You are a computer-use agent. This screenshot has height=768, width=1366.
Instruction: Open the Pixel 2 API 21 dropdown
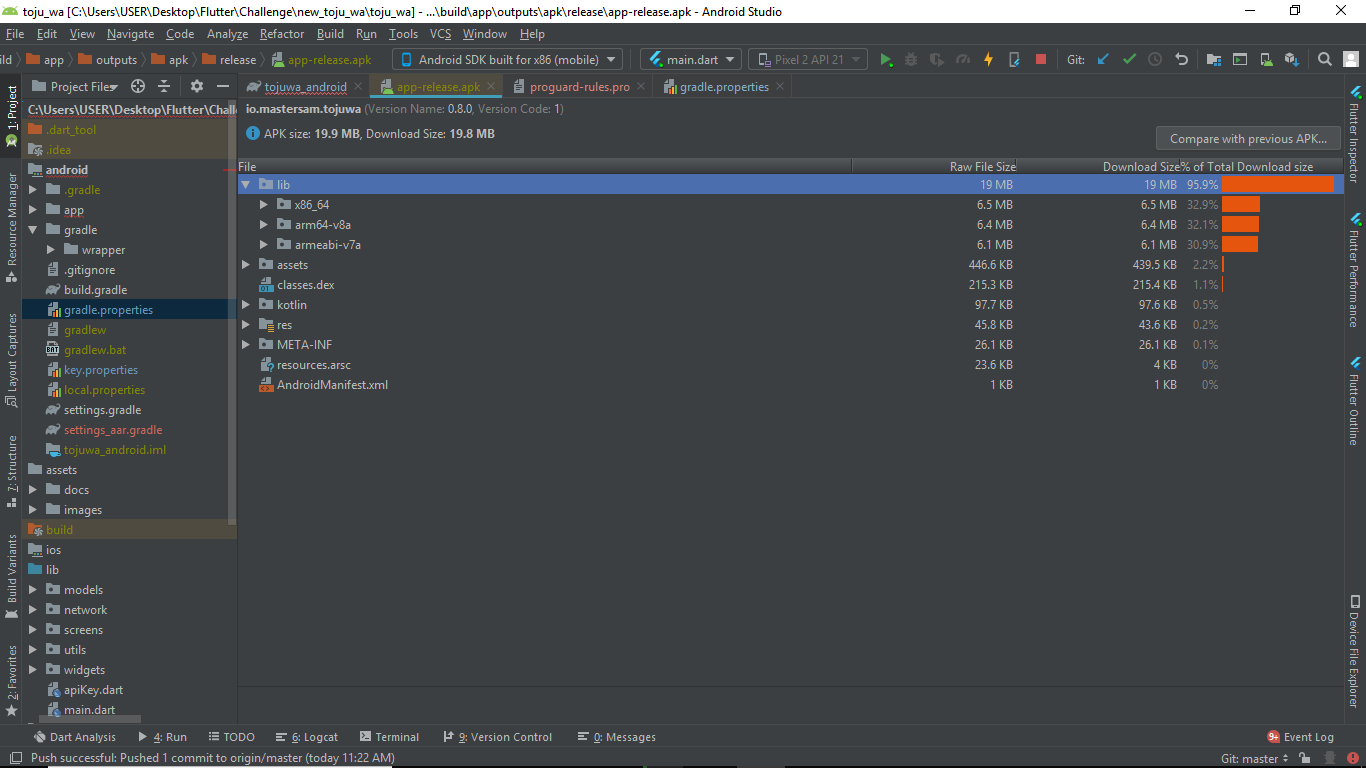point(808,60)
